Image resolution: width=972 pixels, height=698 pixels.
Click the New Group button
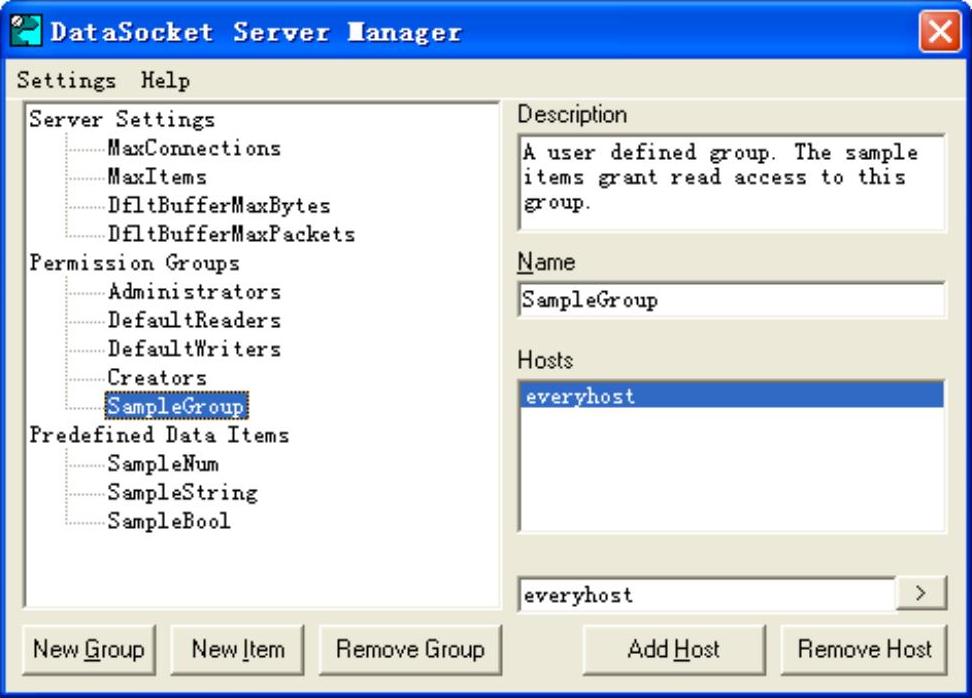(x=89, y=650)
